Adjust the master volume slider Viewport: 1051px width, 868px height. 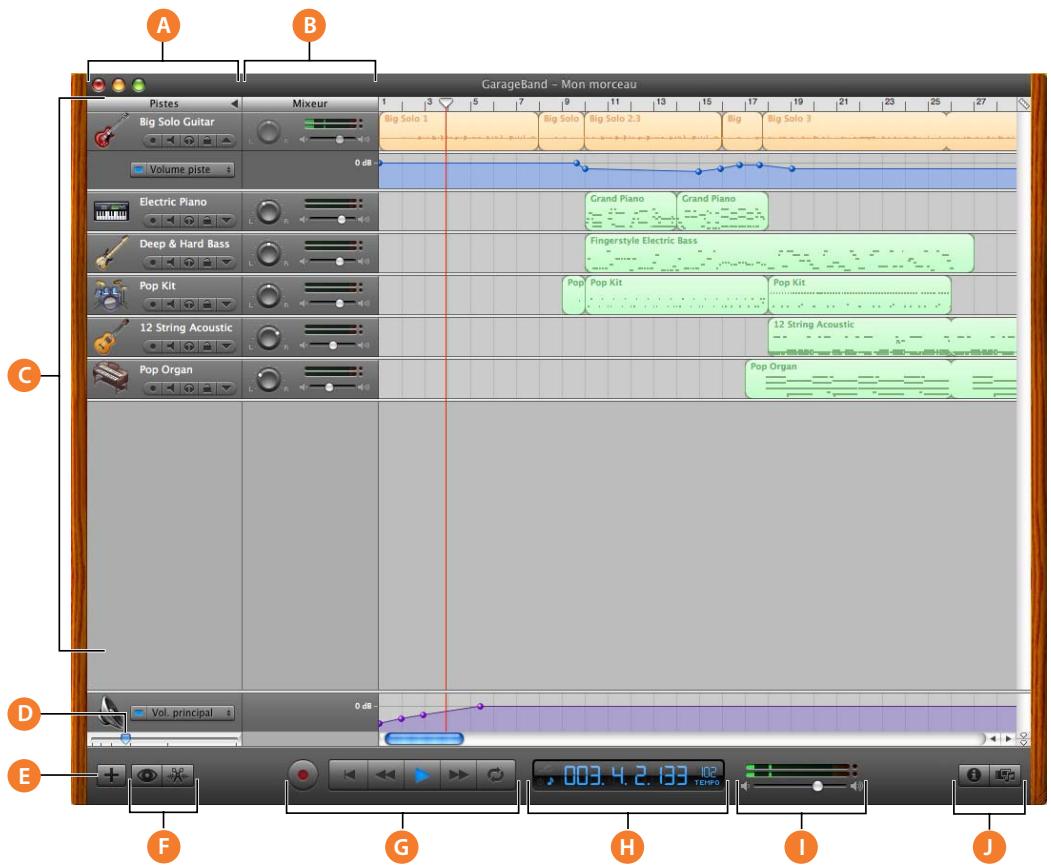pos(817,786)
